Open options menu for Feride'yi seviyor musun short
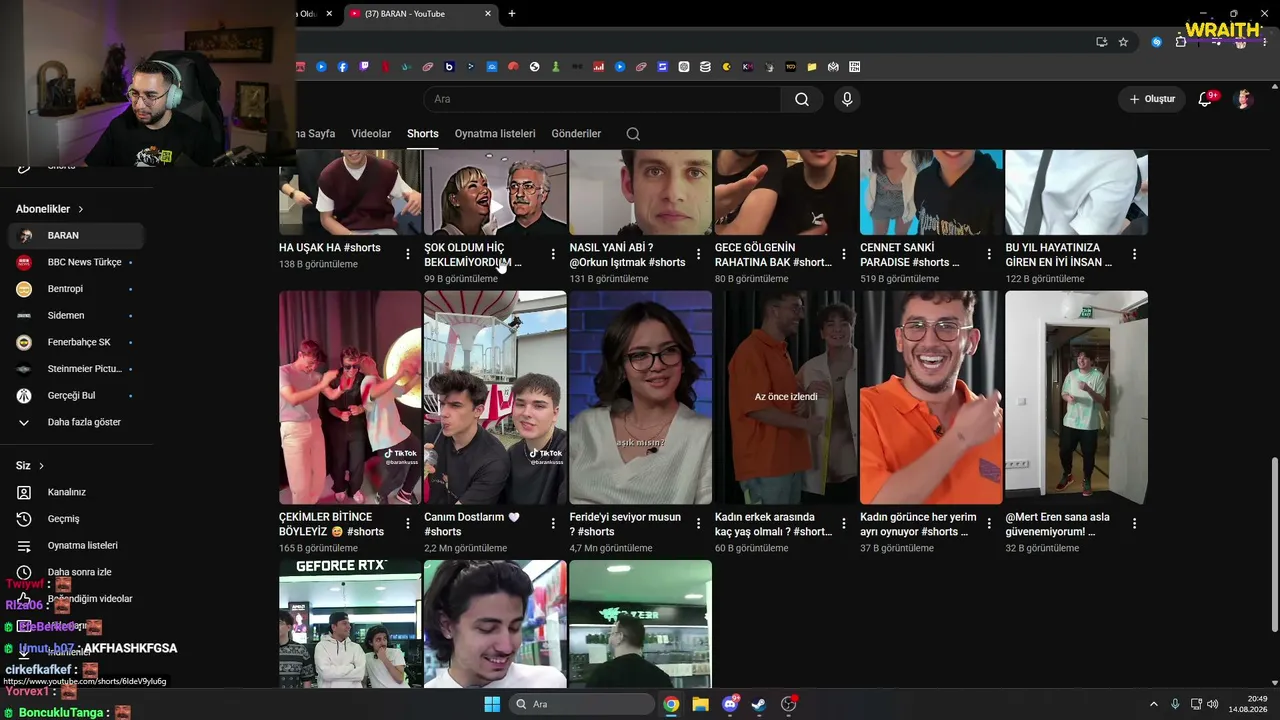The image size is (1280, 720). 698,523
